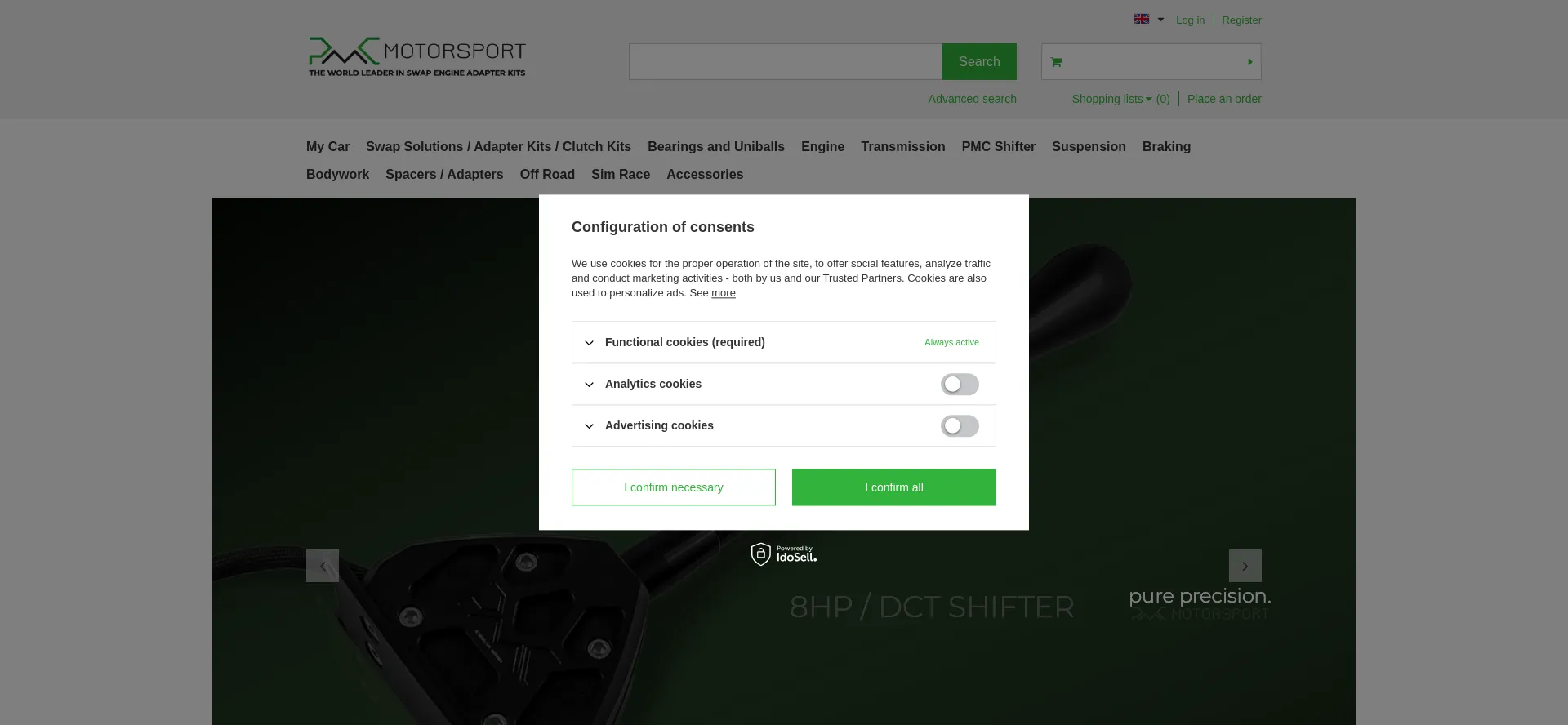Click the Search button
The width and height of the screenshot is (1568, 725).
tap(979, 62)
